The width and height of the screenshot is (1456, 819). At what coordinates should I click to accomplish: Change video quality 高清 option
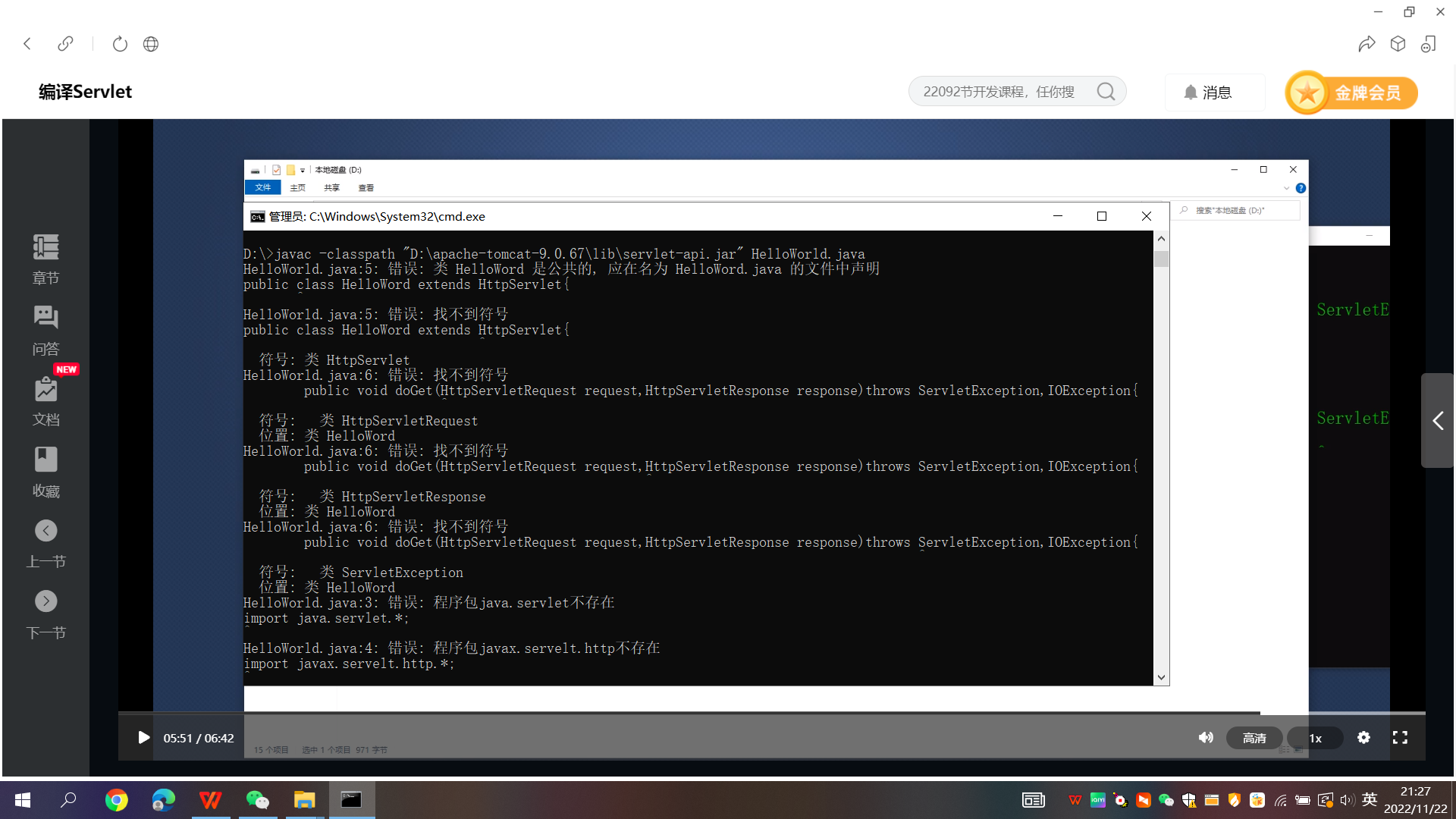click(x=1254, y=738)
